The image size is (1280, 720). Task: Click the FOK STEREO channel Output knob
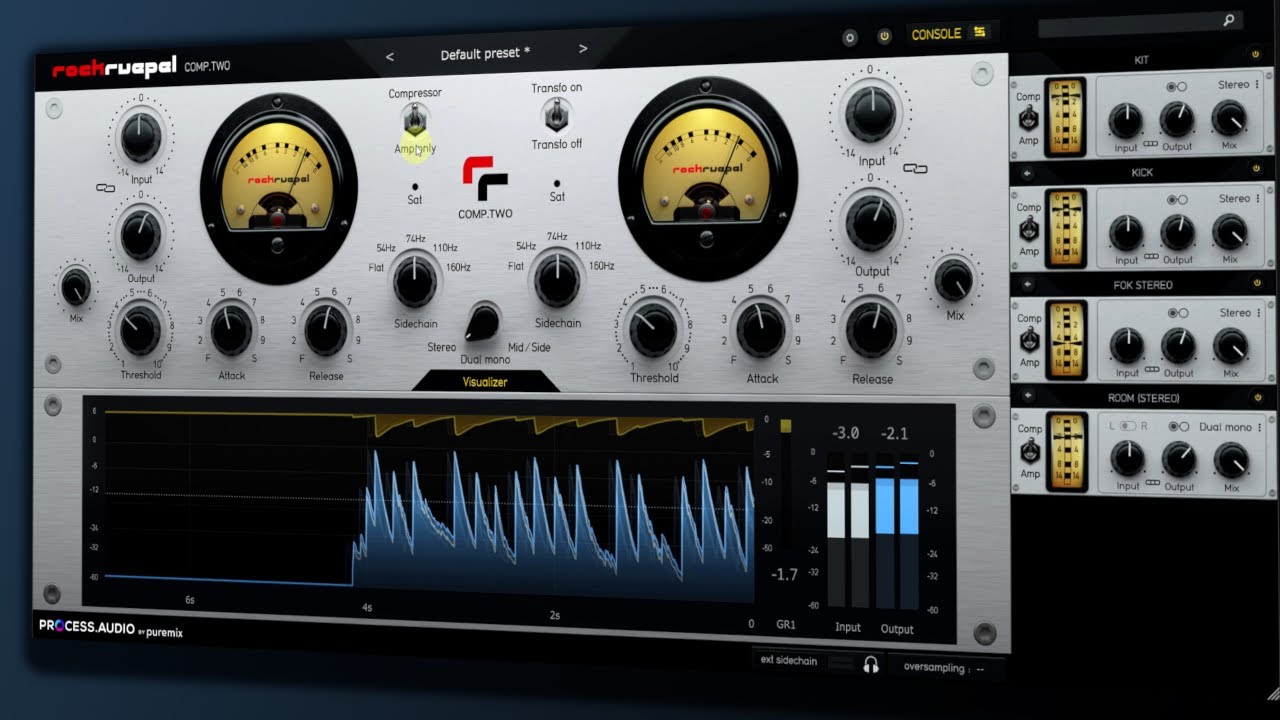coord(1177,346)
